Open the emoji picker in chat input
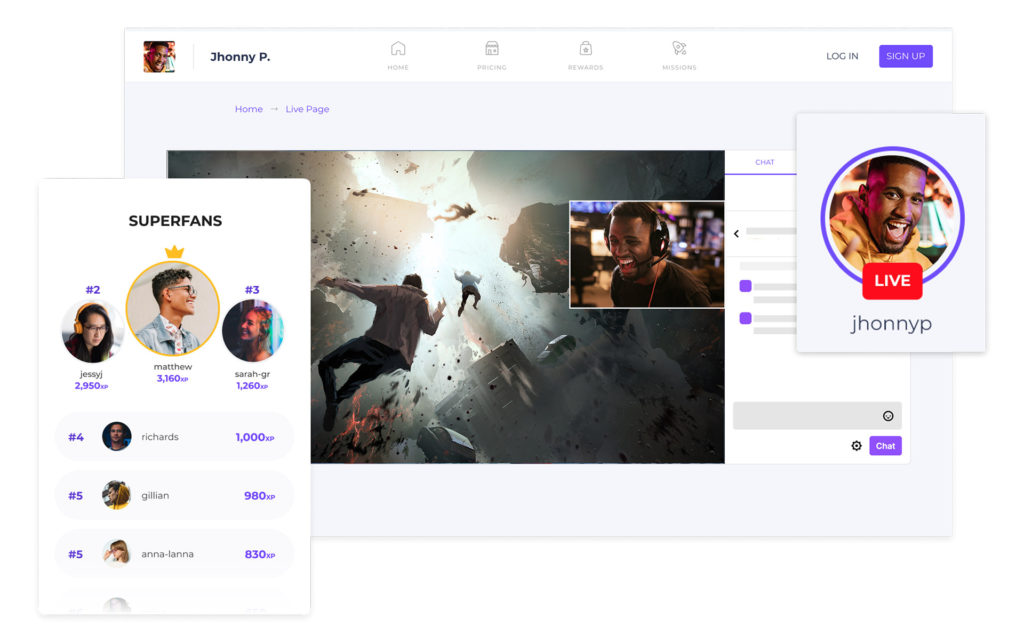Viewport: 1024px width, 643px height. (x=888, y=416)
